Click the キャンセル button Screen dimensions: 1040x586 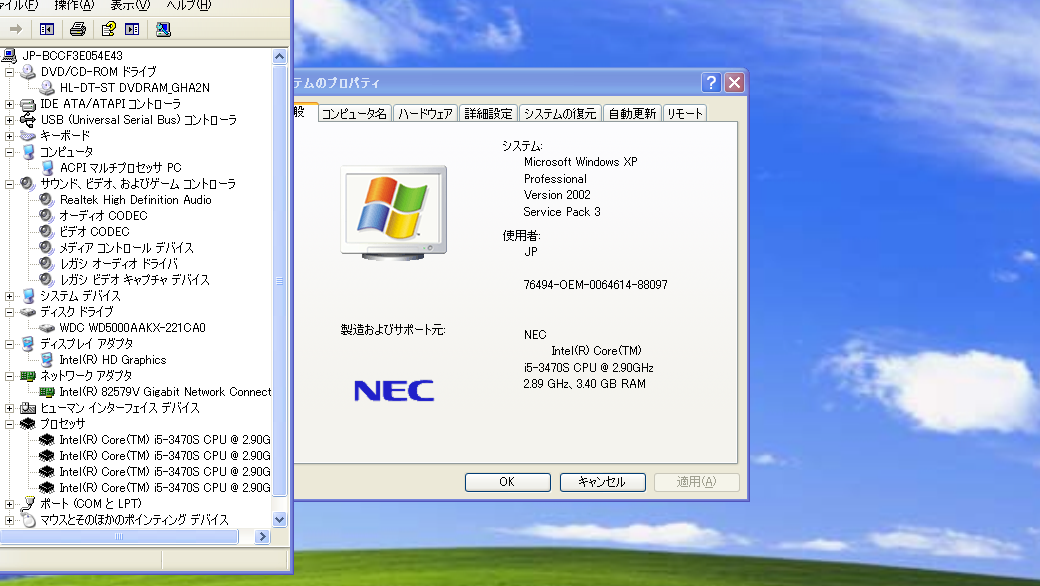pos(602,481)
